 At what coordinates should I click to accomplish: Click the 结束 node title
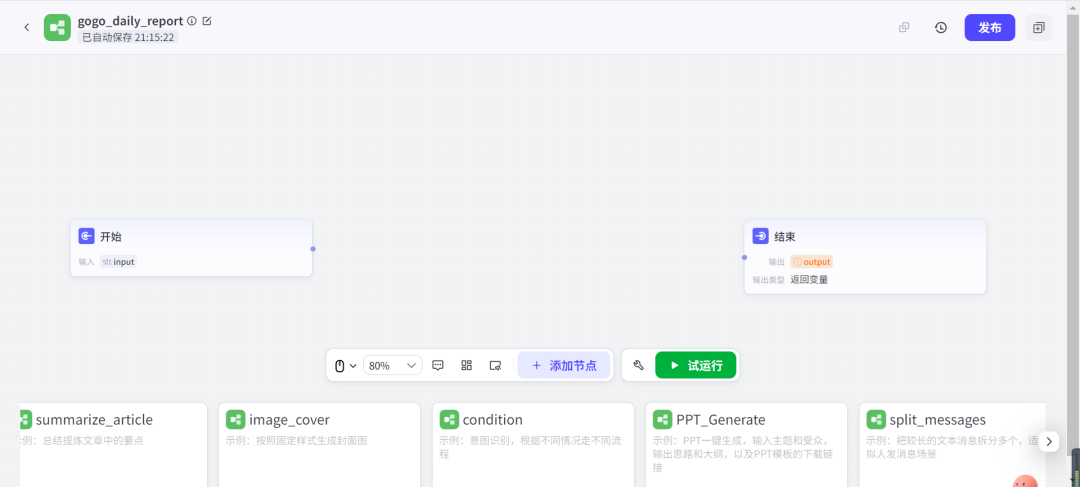pyautogui.click(x=785, y=236)
